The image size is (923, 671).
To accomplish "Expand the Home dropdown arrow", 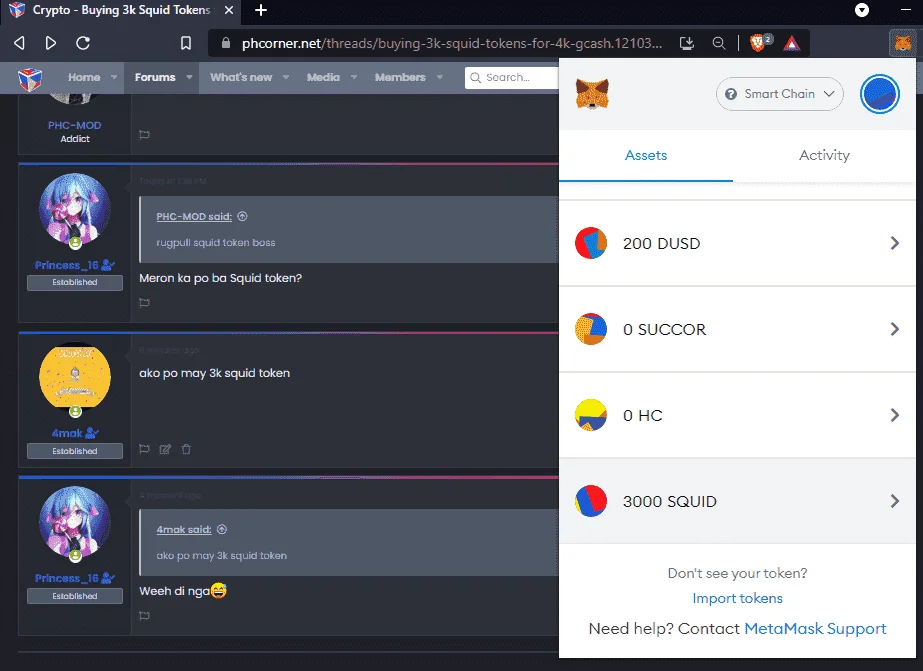I will [x=114, y=77].
